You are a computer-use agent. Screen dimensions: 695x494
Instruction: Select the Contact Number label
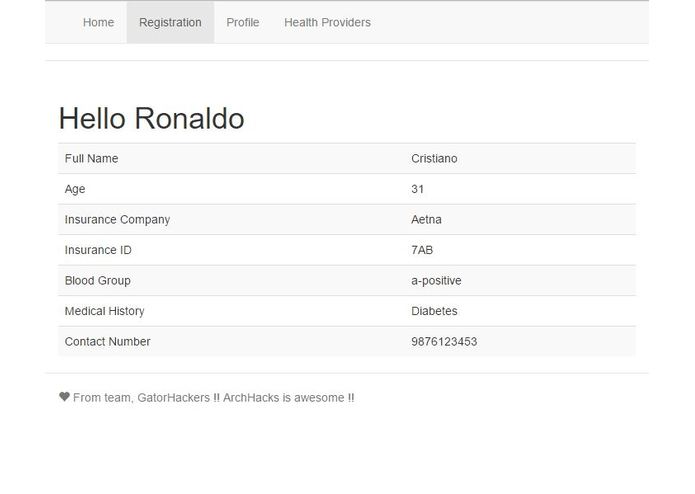[x=107, y=342]
